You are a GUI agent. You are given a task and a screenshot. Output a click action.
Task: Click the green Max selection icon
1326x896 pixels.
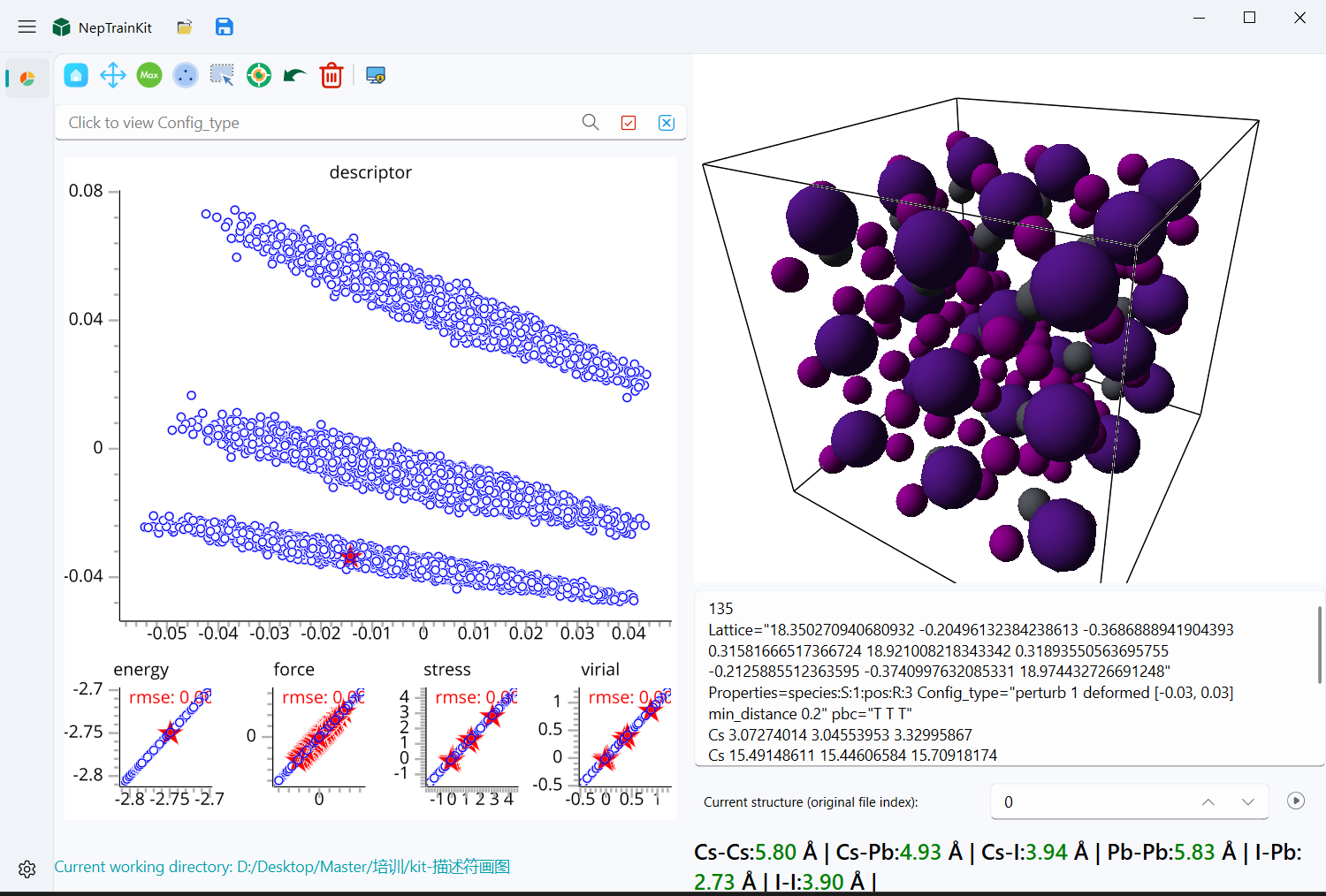tap(149, 75)
